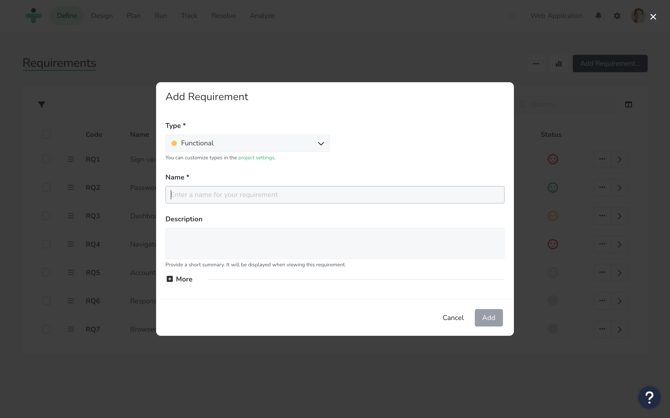Open the settings gear icon

pyautogui.click(x=617, y=16)
